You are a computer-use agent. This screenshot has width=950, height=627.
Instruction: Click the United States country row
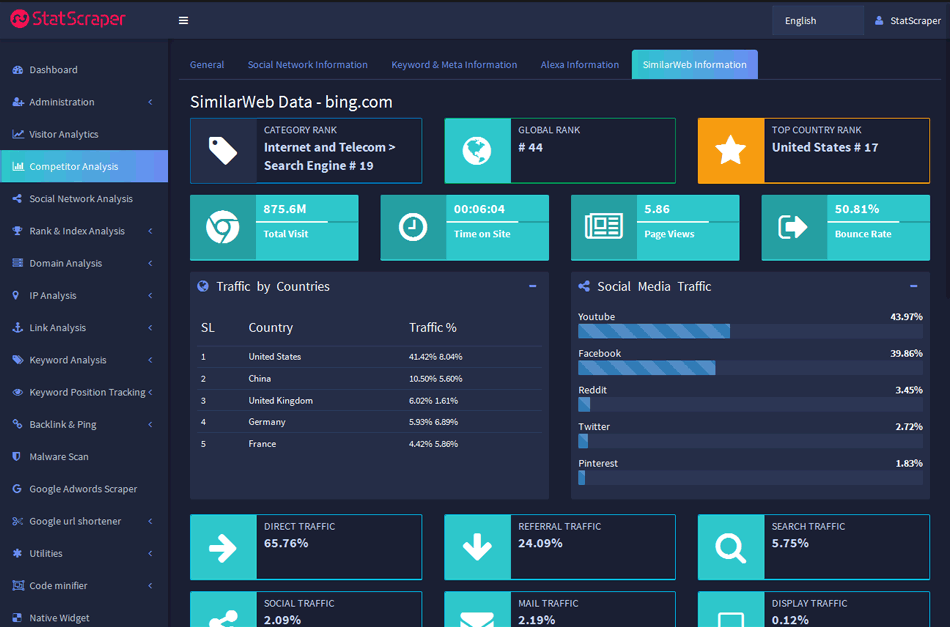(369, 357)
